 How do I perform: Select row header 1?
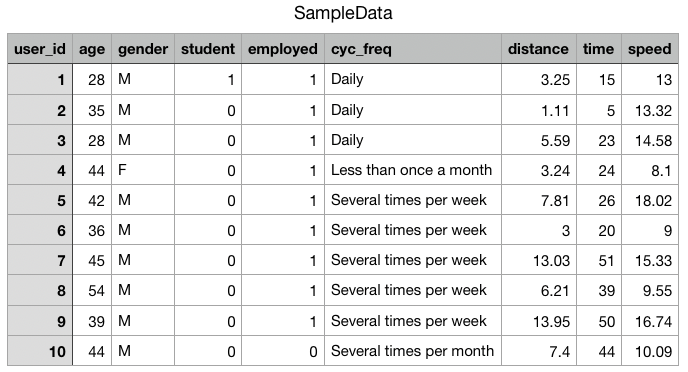(40, 79)
